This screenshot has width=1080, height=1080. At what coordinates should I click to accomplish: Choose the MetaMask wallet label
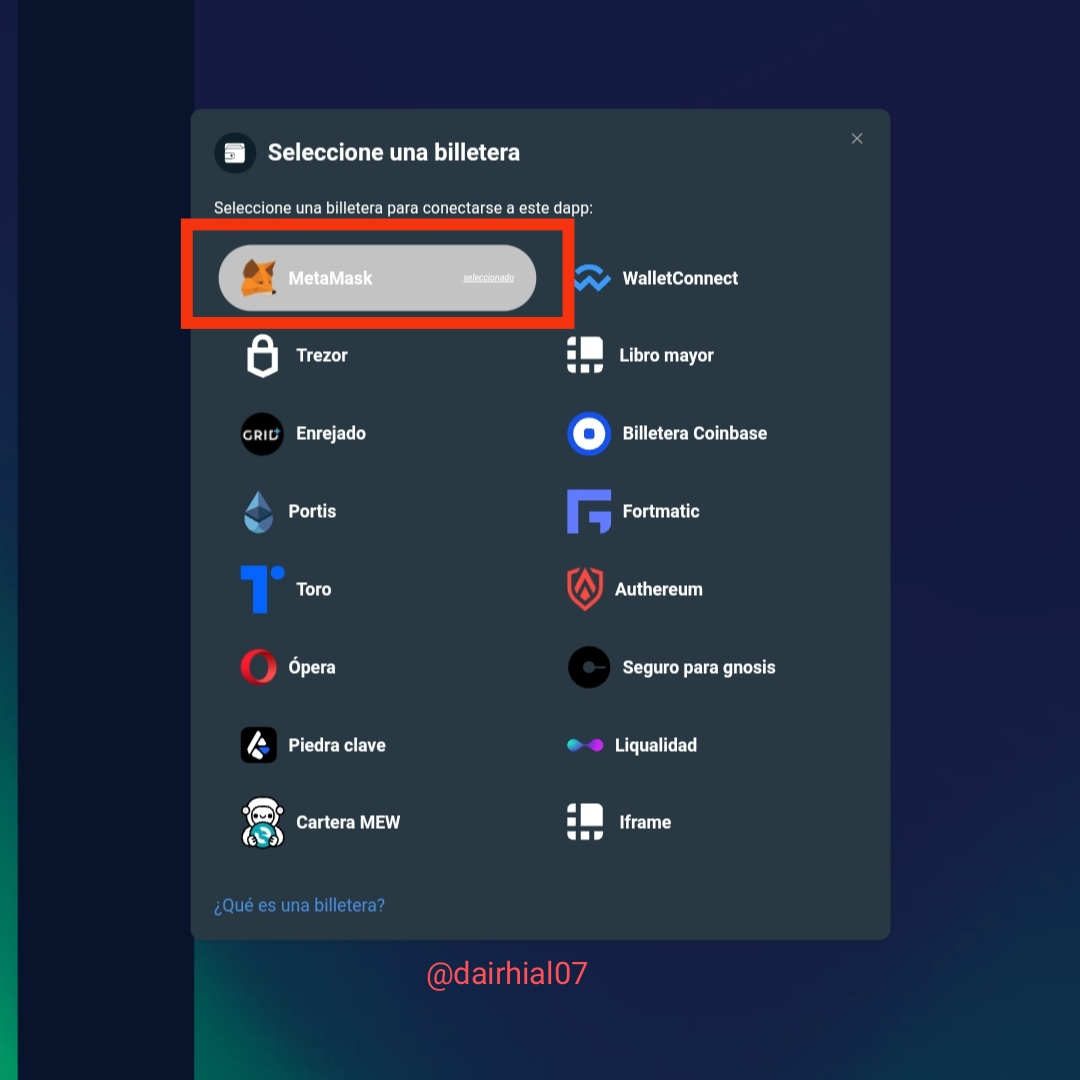pos(330,278)
